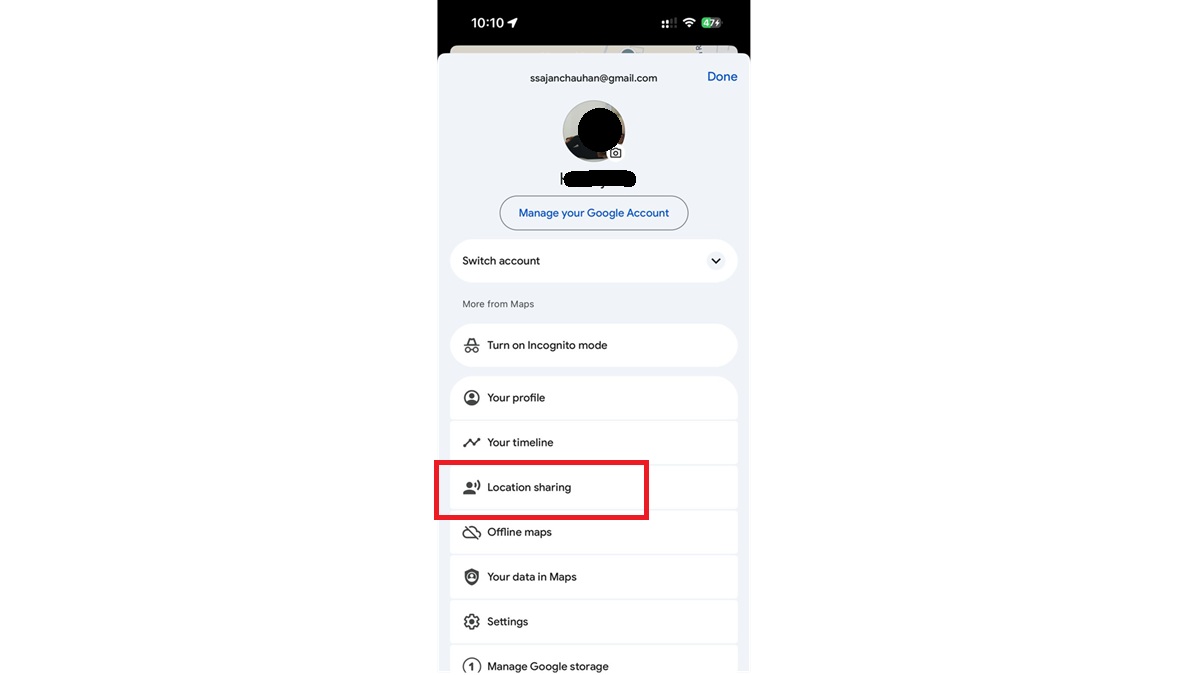Click the Location sharing person icon

pyautogui.click(x=472, y=488)
